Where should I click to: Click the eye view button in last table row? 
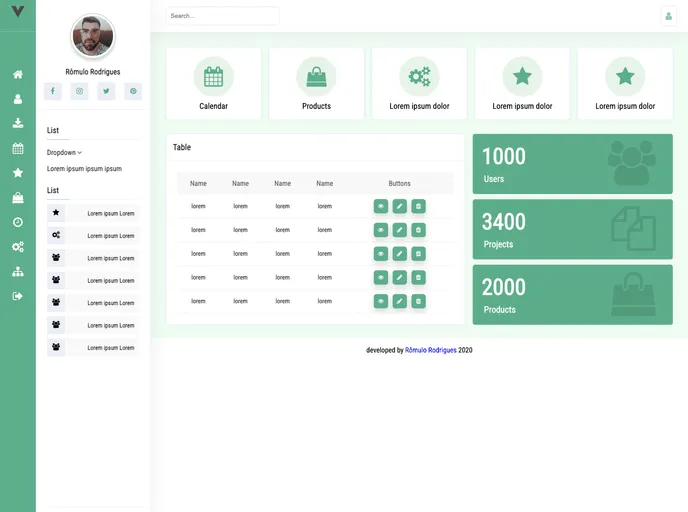[381, 301]
